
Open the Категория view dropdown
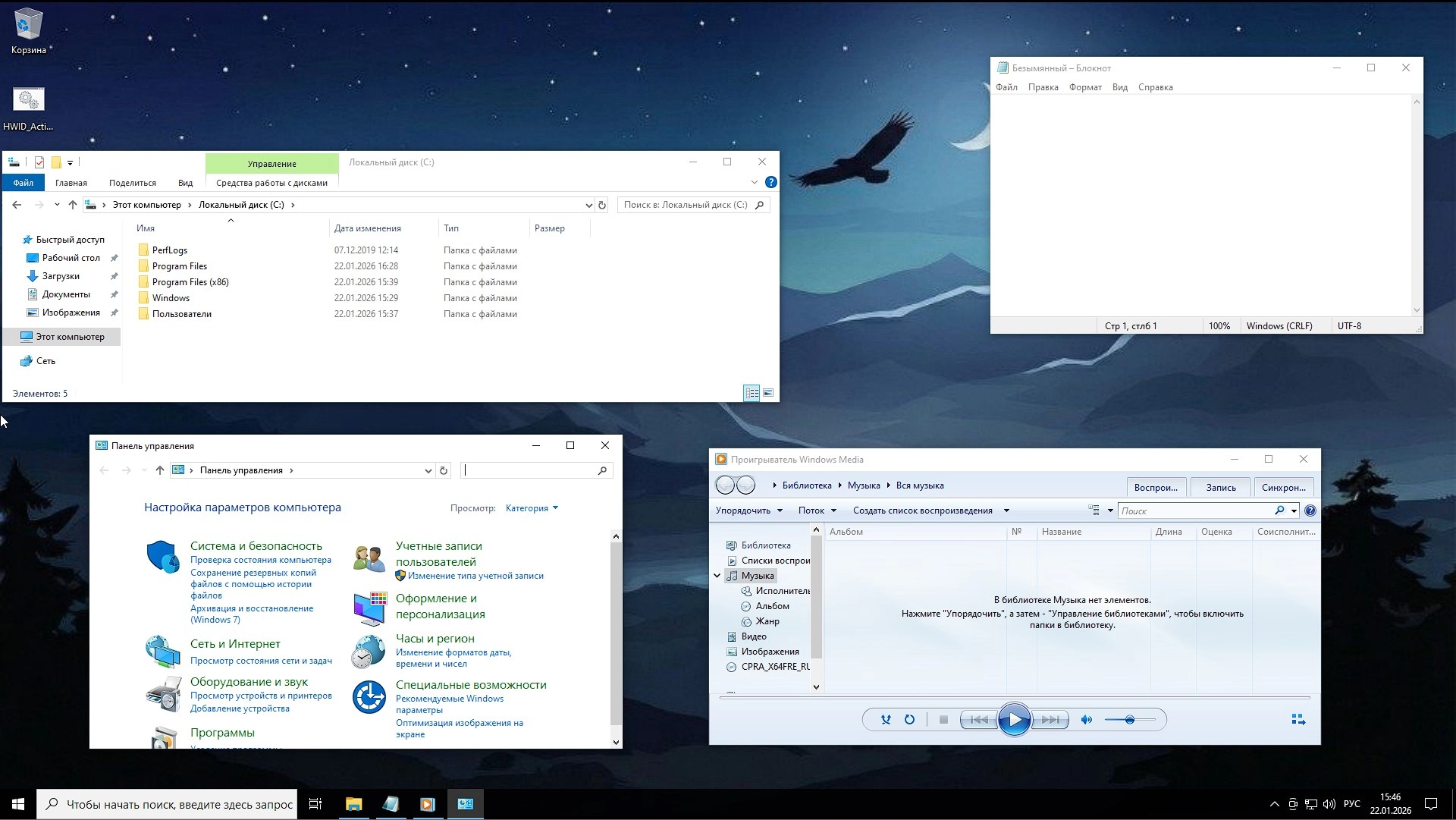pyautogui.click(x=532, y=507)
